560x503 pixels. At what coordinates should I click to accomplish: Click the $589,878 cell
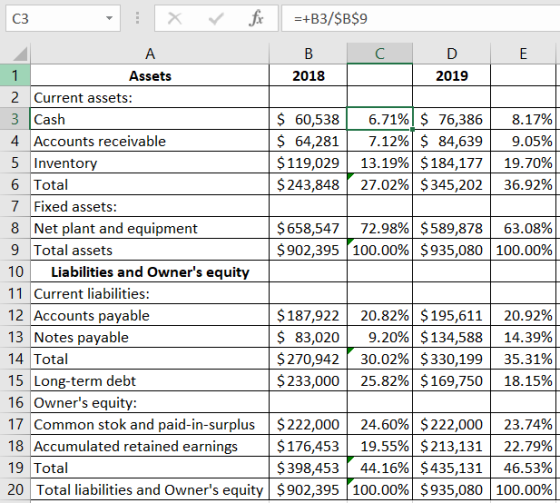[452, 228]
